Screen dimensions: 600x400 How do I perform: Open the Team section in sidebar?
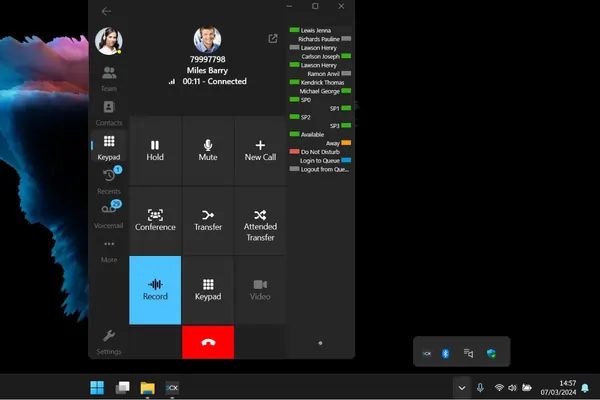click(109, 79)
